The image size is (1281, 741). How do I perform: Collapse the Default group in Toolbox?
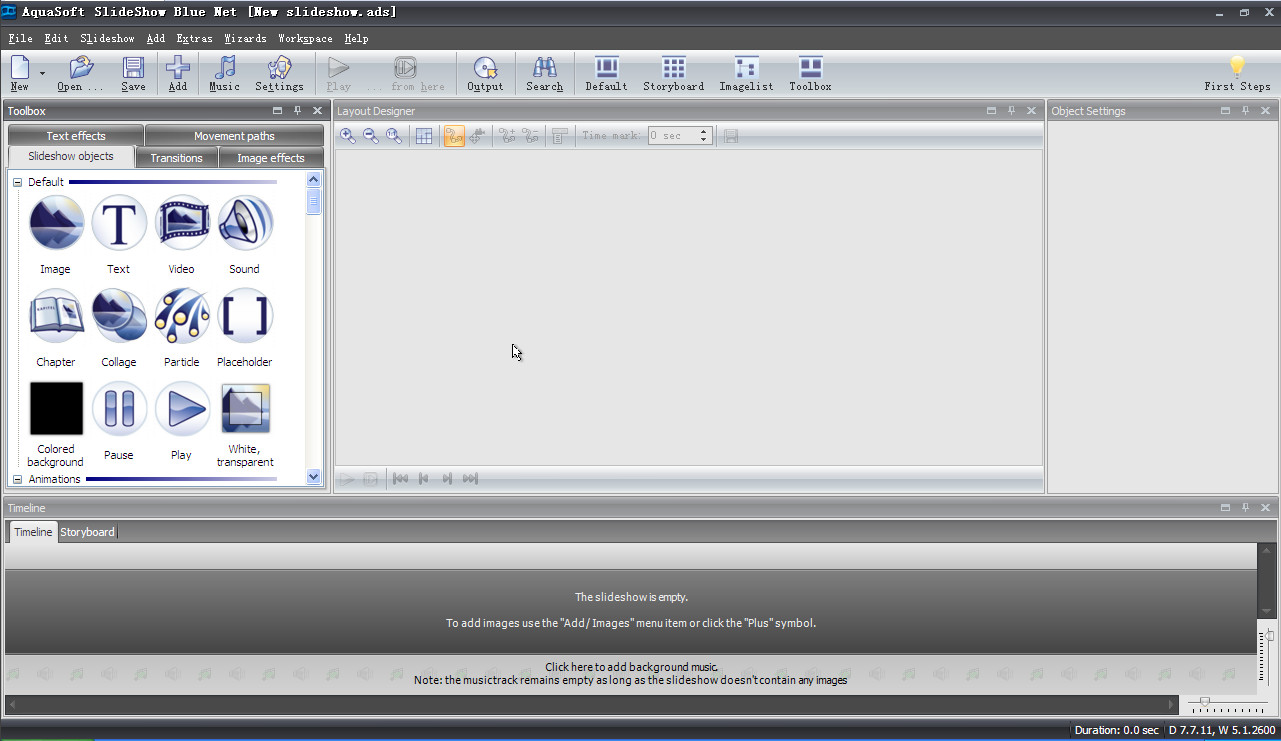(x=17, y=182)
